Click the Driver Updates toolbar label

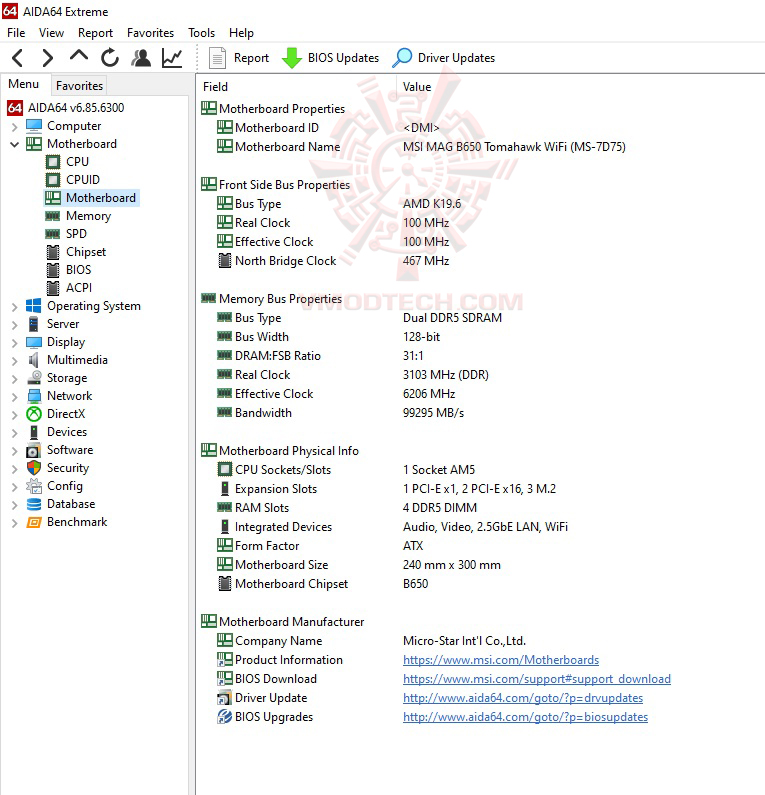(456, 58)
